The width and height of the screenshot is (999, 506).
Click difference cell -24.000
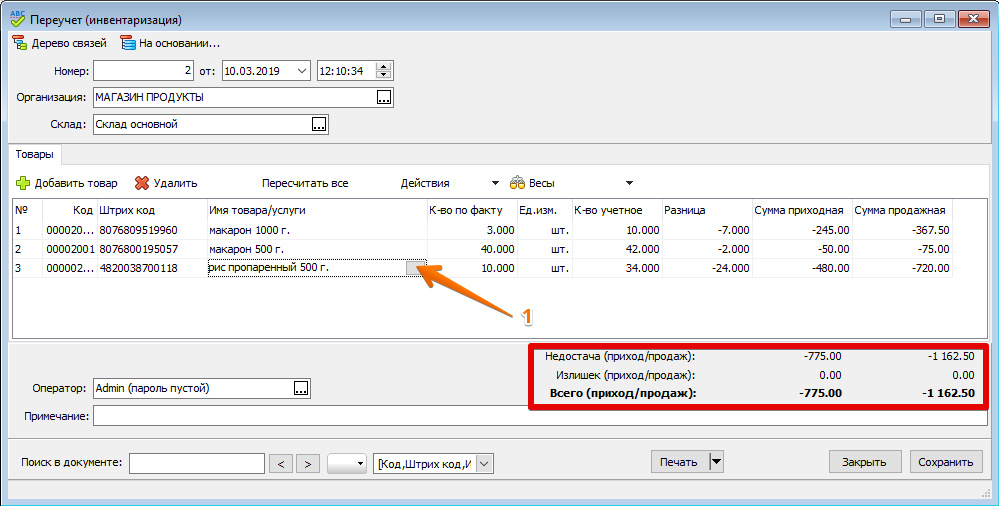[707, 268]
